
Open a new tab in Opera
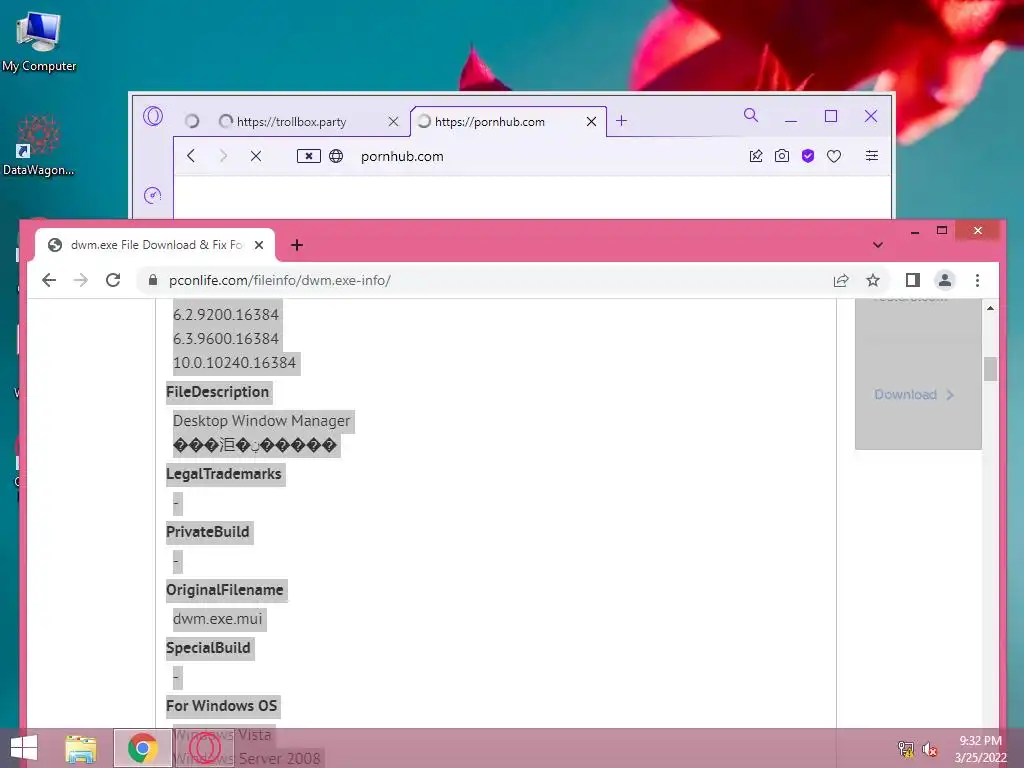click(x=621, y=121)
